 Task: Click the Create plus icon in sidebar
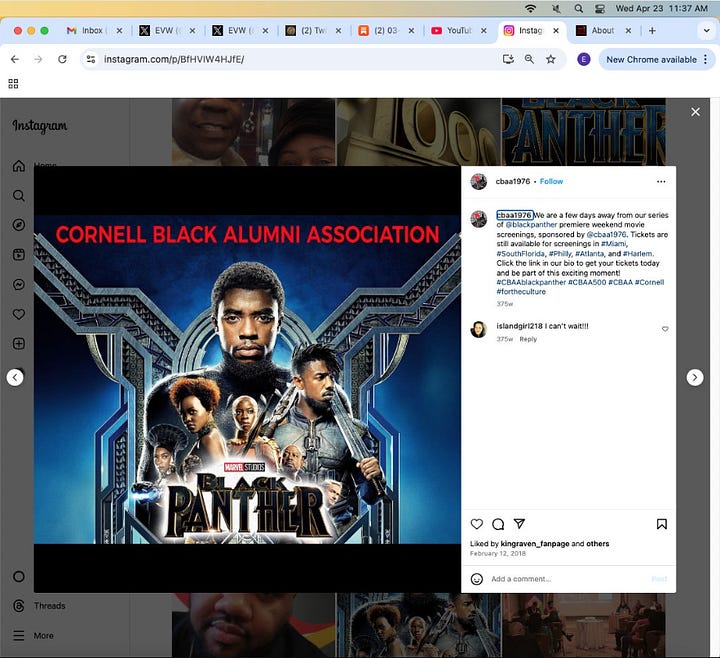point(19,343)
